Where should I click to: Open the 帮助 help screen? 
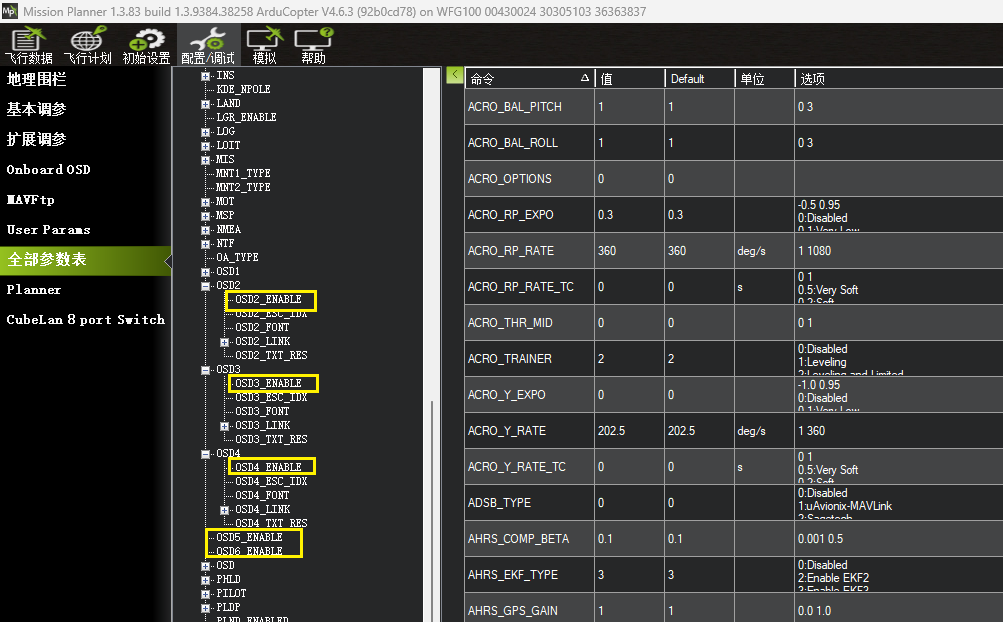coord(313,46)
